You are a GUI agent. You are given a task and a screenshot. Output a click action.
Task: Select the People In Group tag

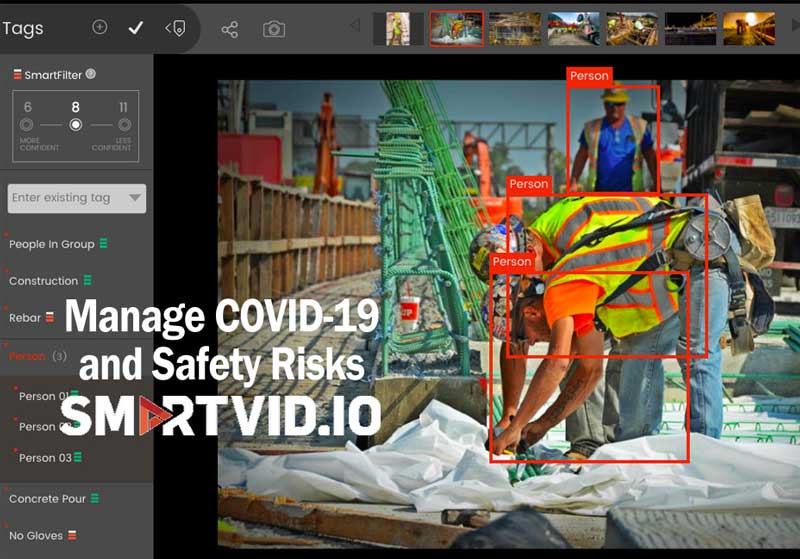[x=52, y=244]
